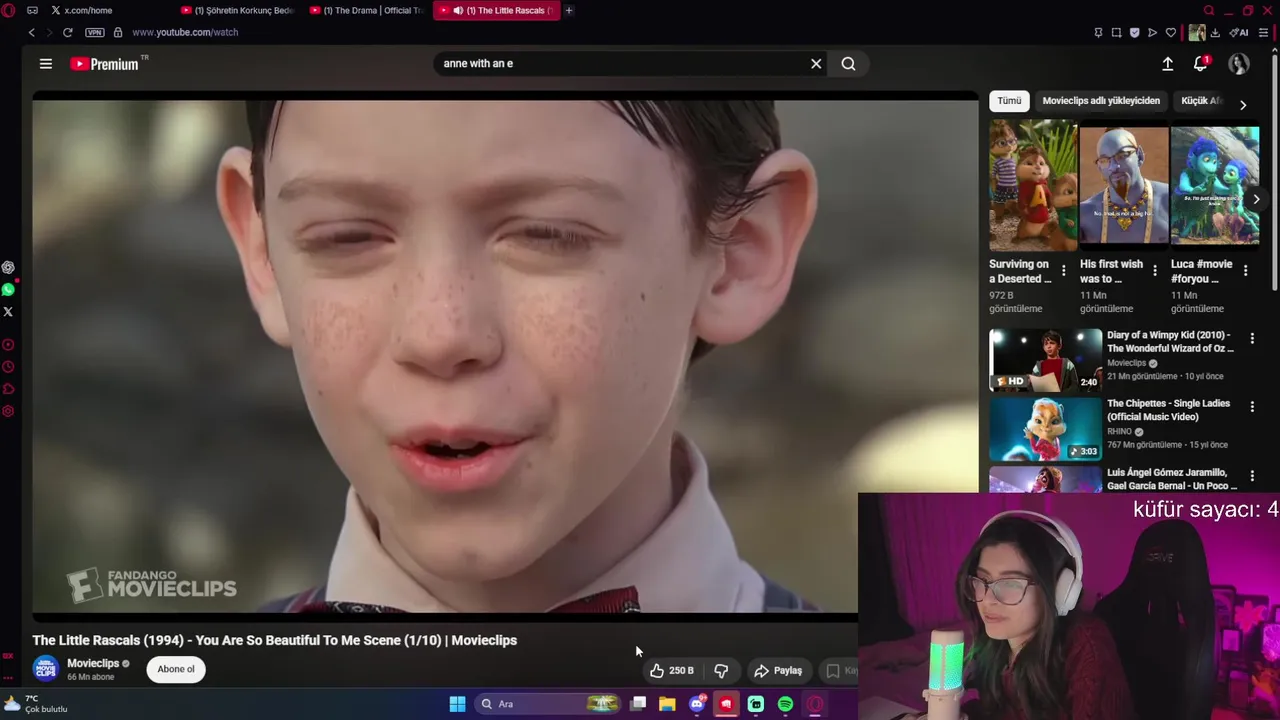Viewport: 1280px width, 720px height.
Task: Share the video via Paylaş button
Action: click(x=778, y=671)
